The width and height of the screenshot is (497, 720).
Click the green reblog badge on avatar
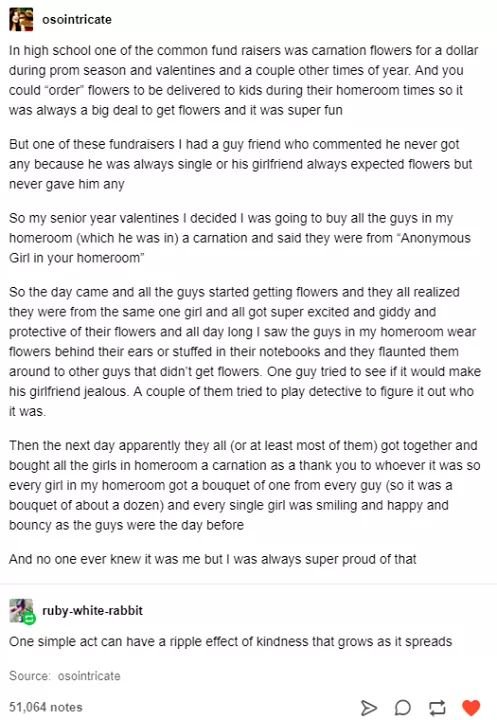point(30,619)
